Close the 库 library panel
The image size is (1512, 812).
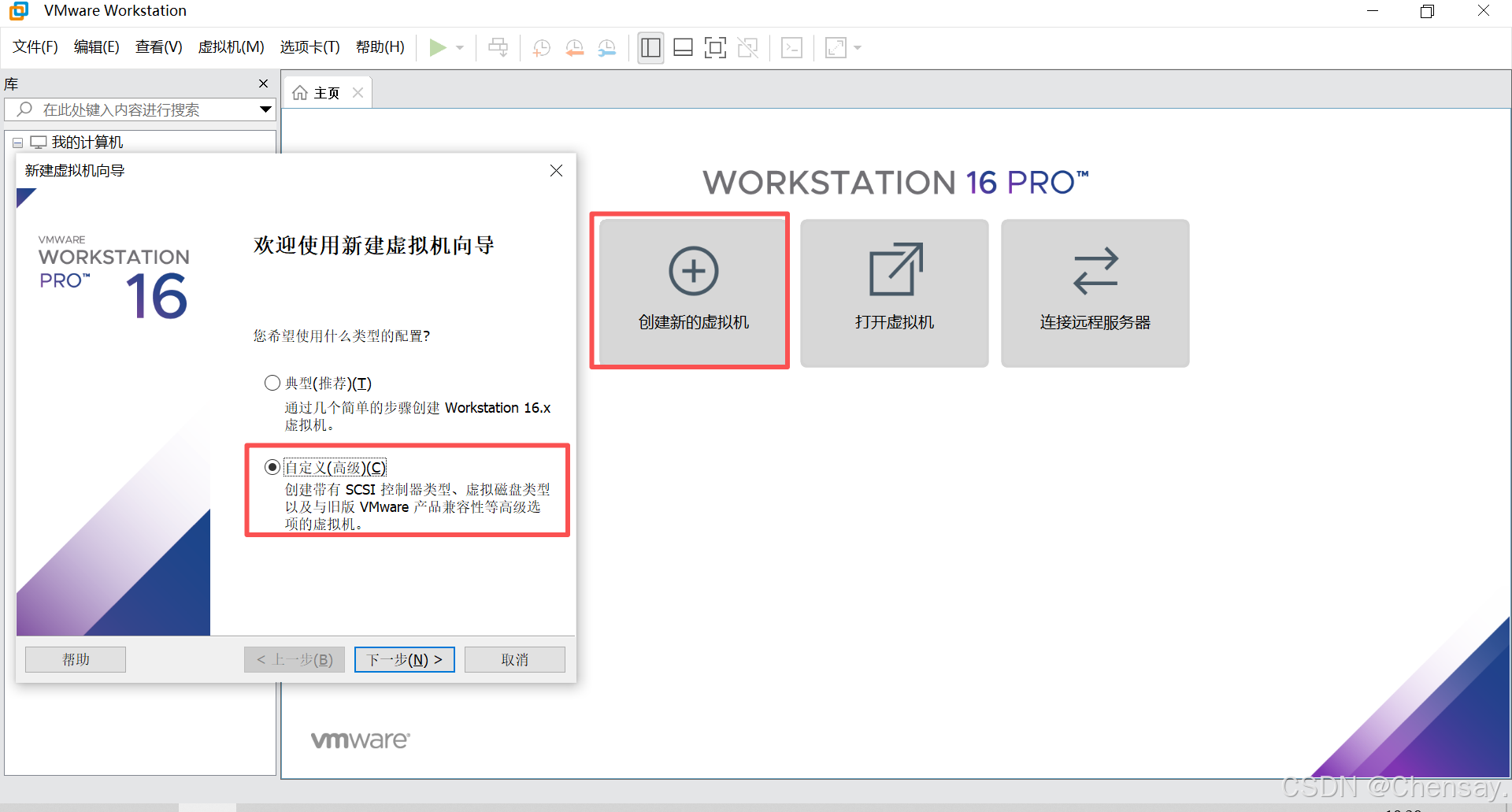tap(263, 83)
